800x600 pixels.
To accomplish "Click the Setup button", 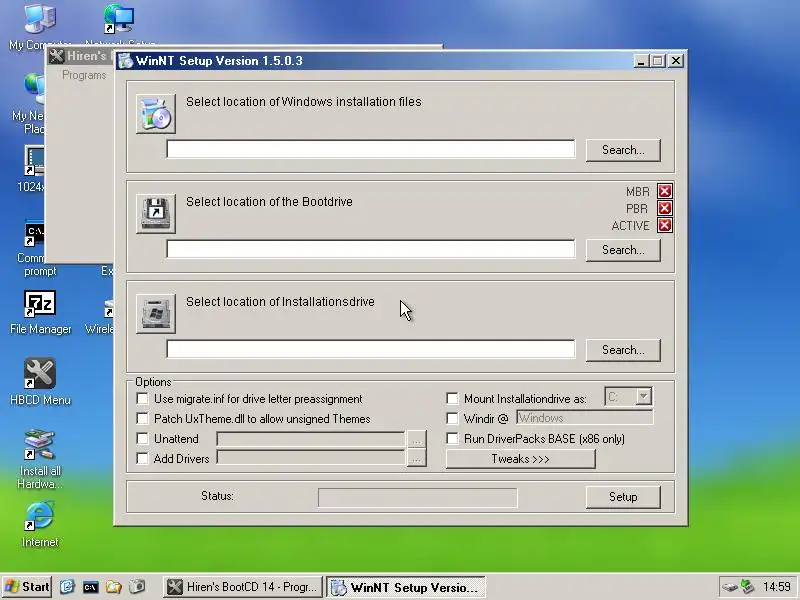I will tap(623, 497).
